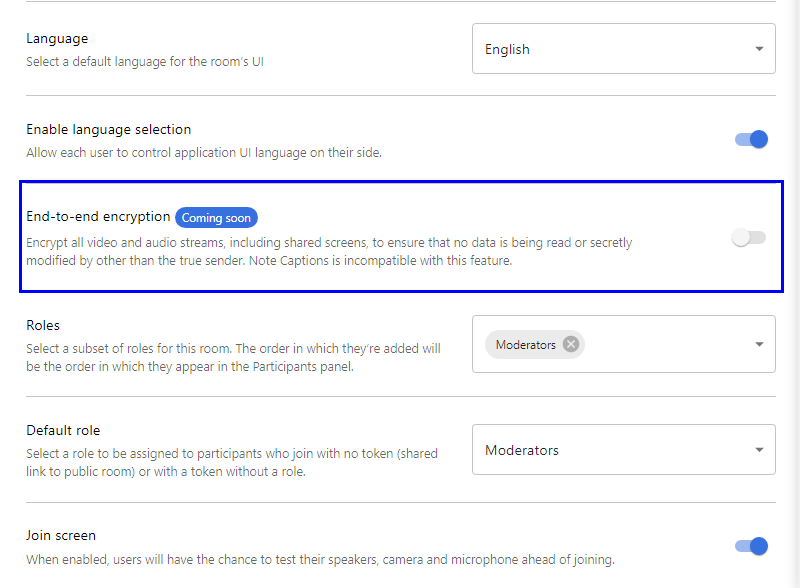
Task: Open the Language dropdown showing English
Action: (610, 49)
